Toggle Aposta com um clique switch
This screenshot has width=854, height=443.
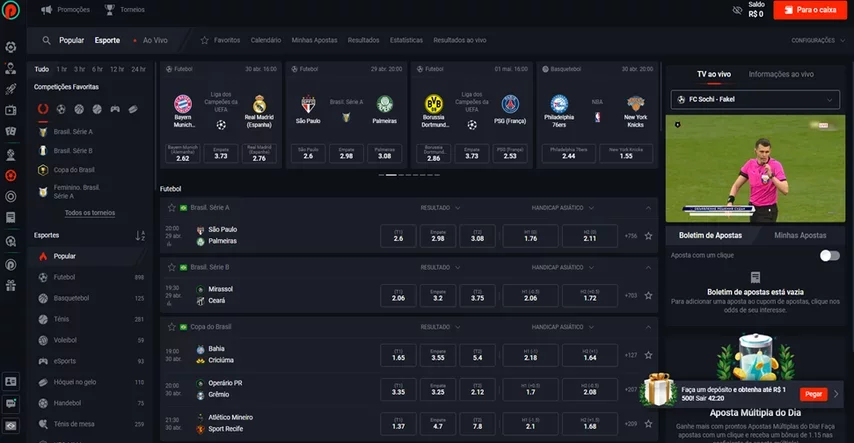829,256
